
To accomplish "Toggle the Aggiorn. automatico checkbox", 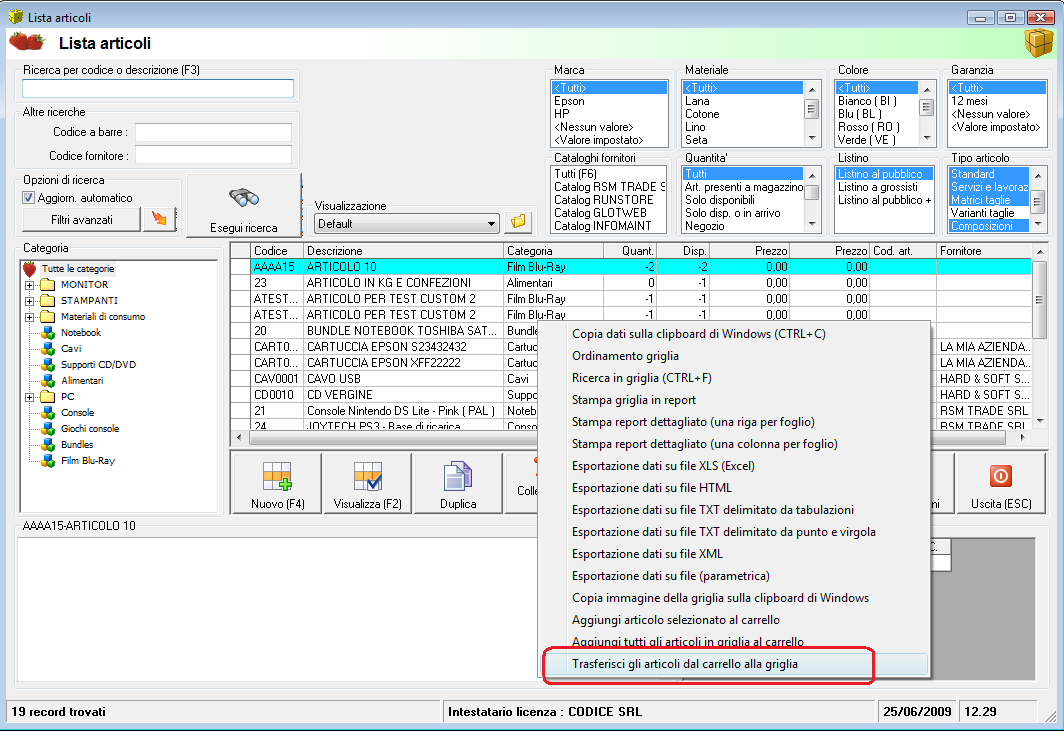I will coord(28,198).
